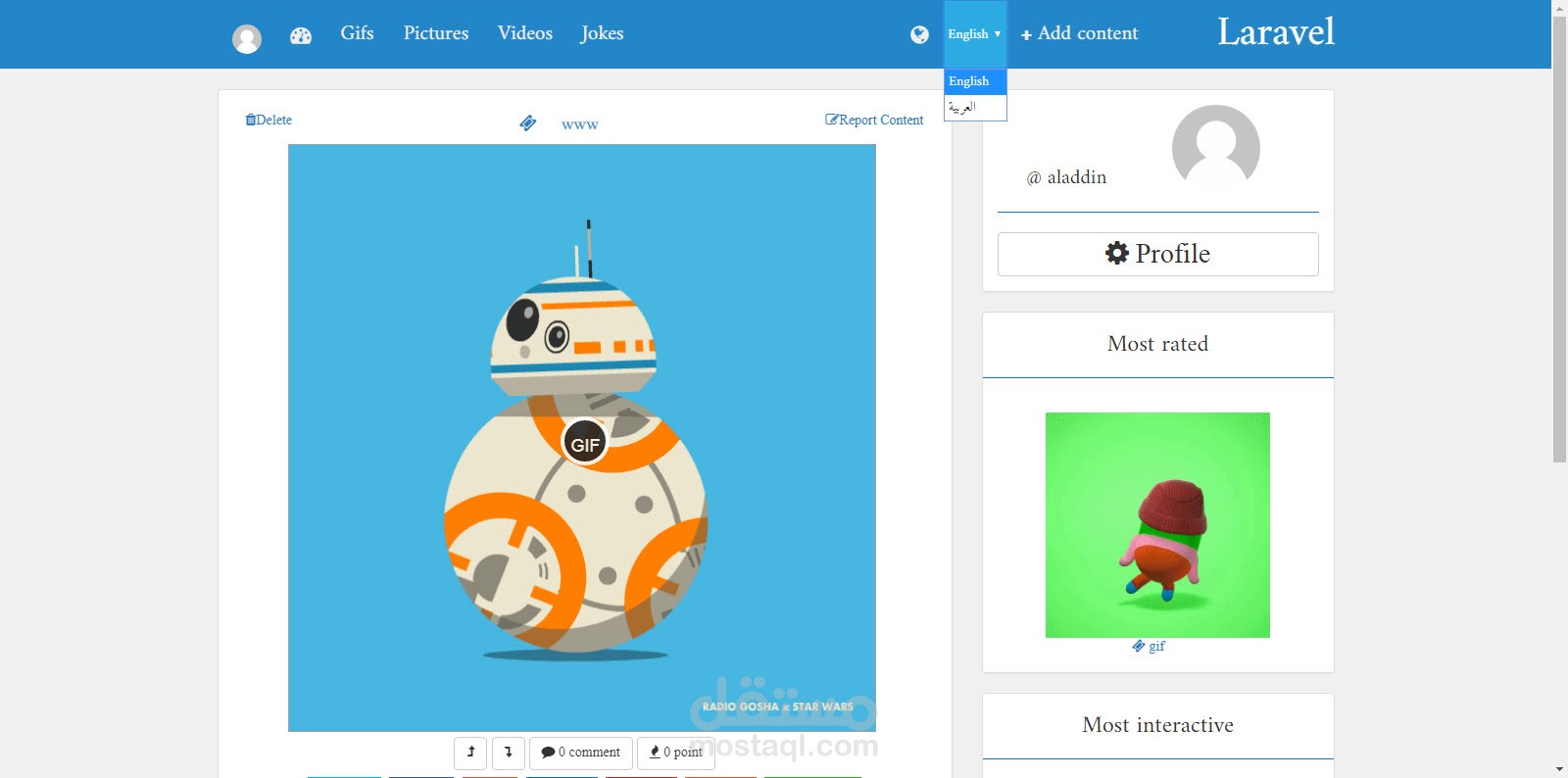Click the 0 comment button
This screenshot has width=1568, height=778.
581,753
